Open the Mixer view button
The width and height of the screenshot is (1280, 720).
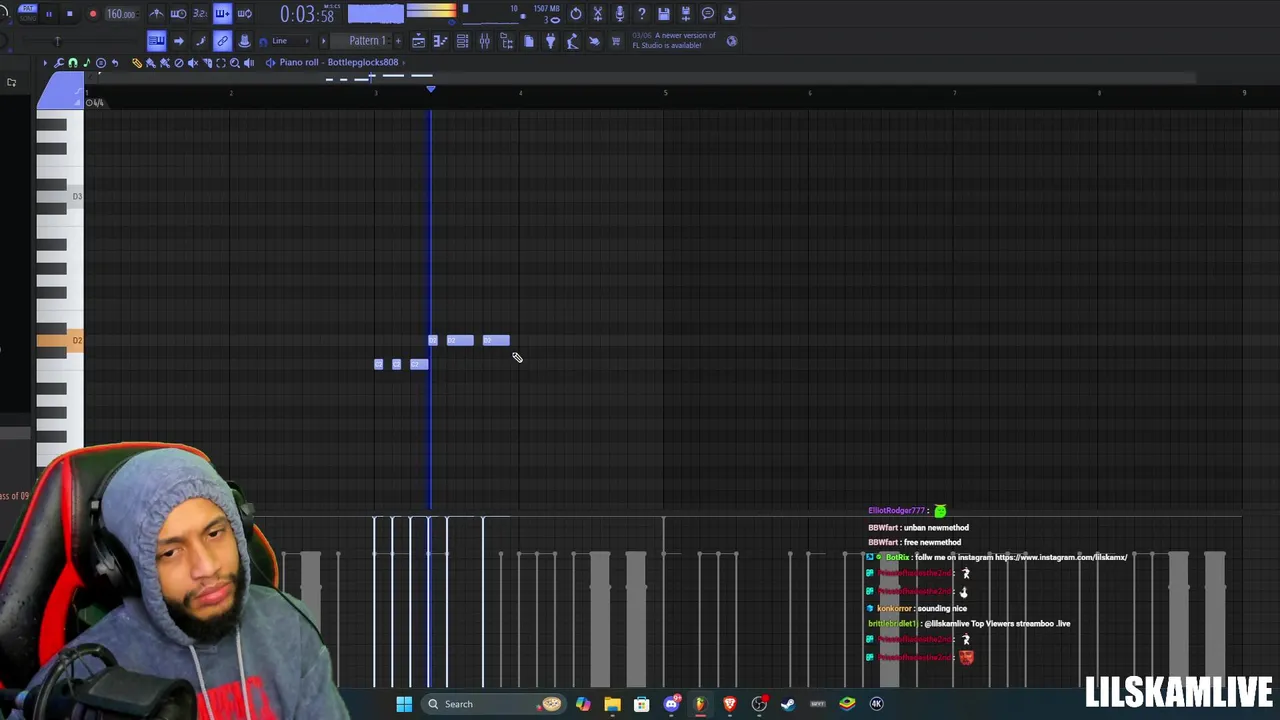coord(484,41)
